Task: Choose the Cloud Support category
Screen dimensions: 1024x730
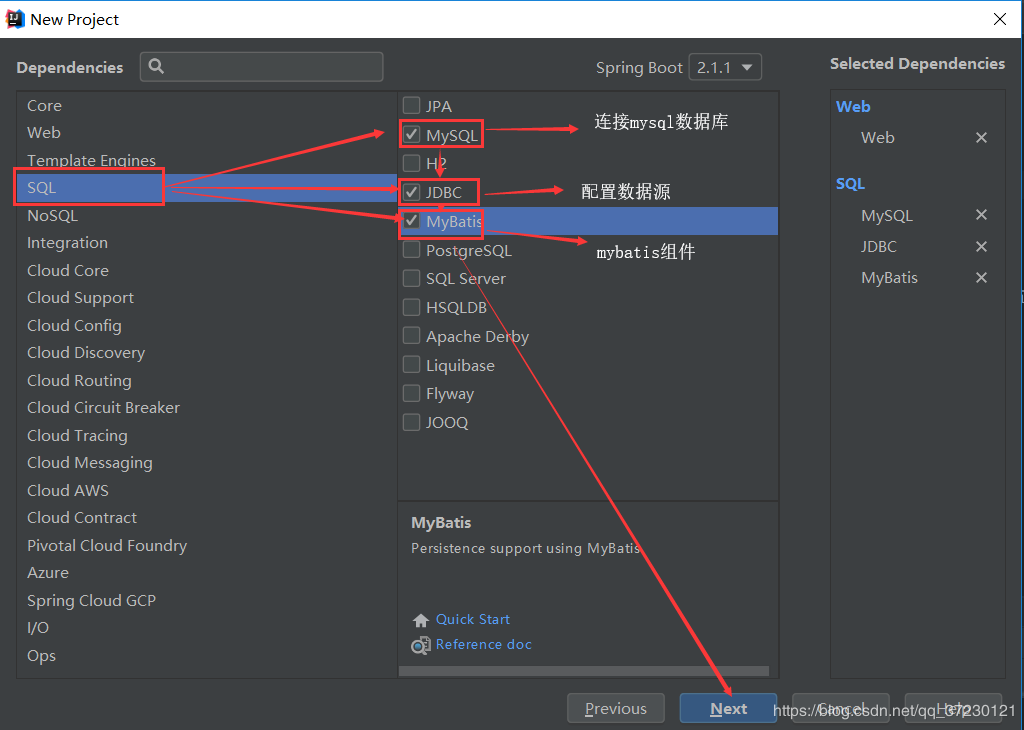Action: point(206,298)
